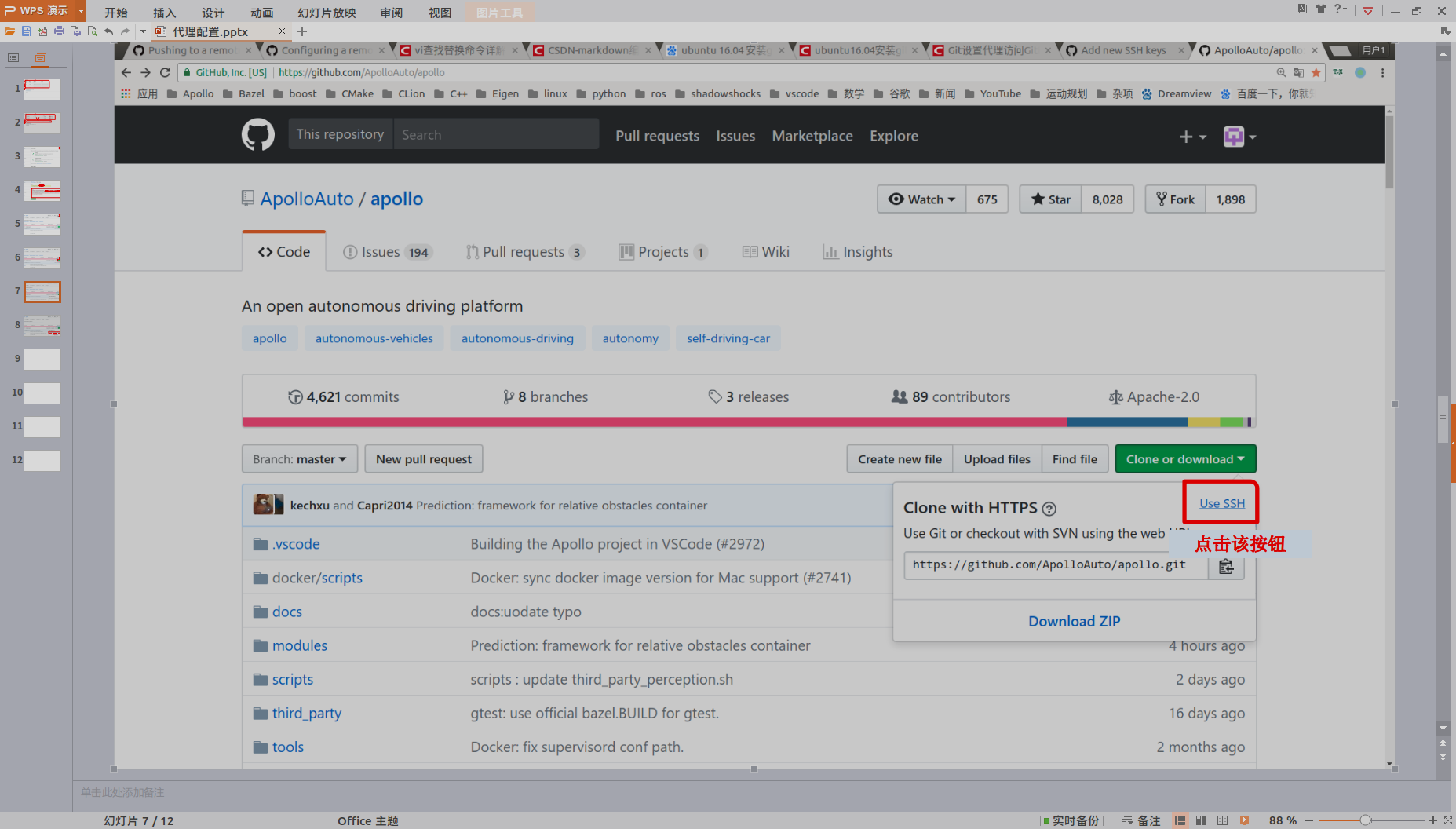The image size is (1456, 829).
Task: Open the 视图 ribbon tab
Action: [440, 13]
